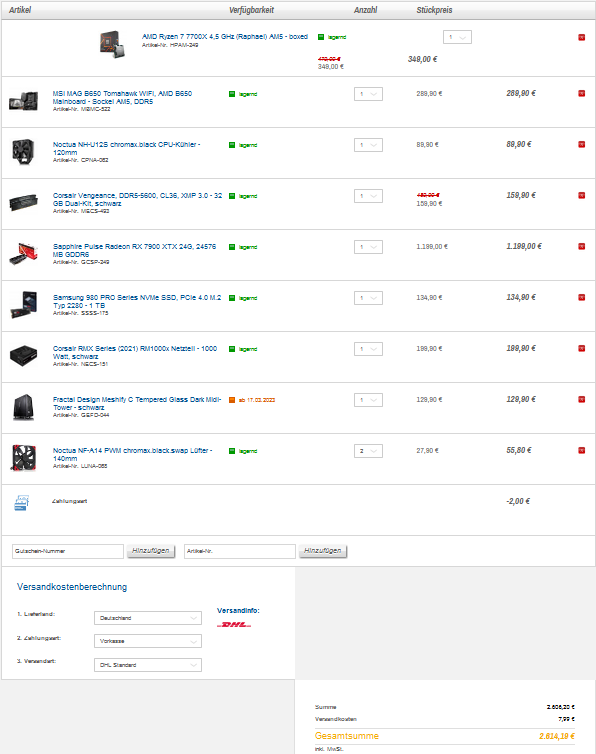Remove Corsair RMX power supply item

(581, 348)
